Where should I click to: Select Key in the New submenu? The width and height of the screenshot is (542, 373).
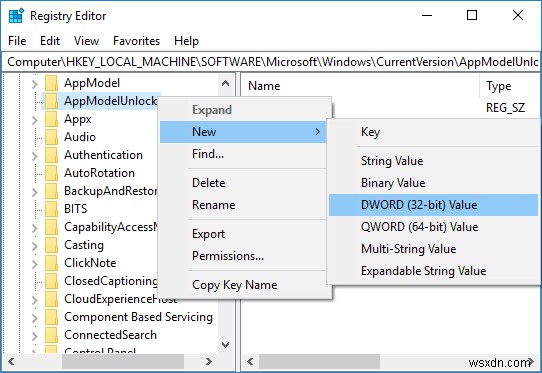point(433,132)
